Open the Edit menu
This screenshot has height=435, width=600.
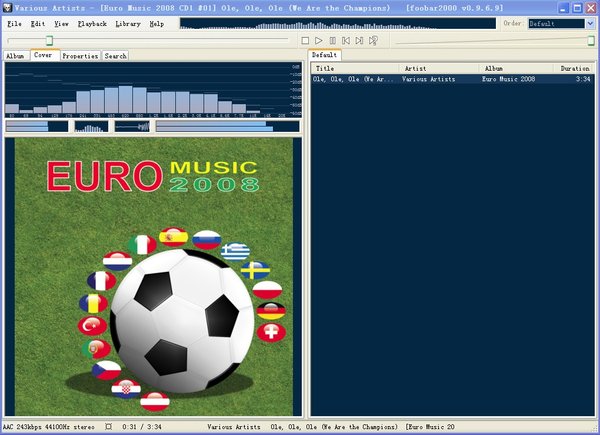pyautogui.click(x=38, y=24)
